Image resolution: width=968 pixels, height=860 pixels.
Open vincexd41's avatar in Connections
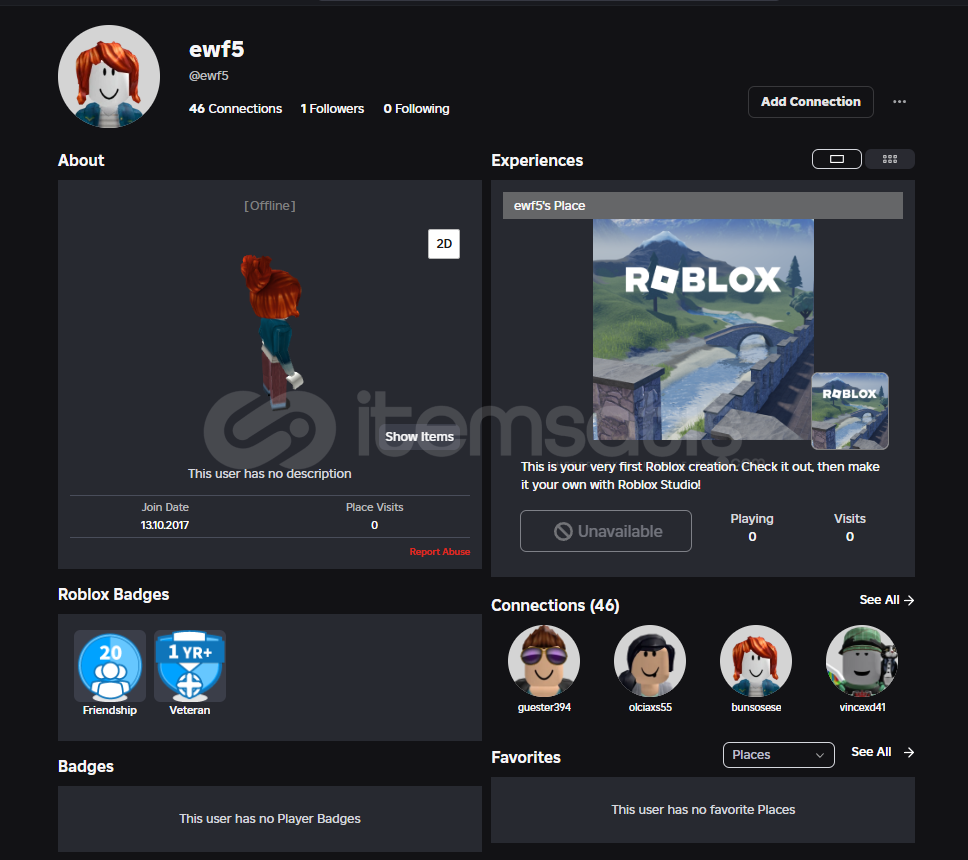862,661
